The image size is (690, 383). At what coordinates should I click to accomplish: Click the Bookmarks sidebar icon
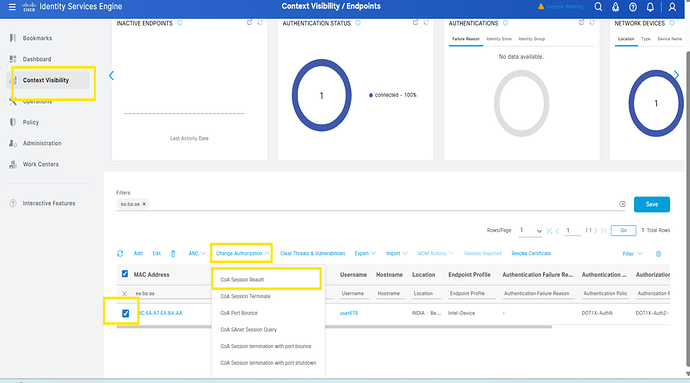pyautogui.click(x=13, y=38)
